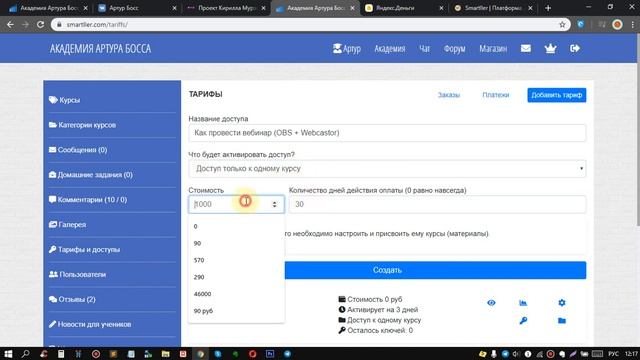Open mail envelope icon in header
Image resolution: width=640 pixels, height=360 pixels.
526,49
